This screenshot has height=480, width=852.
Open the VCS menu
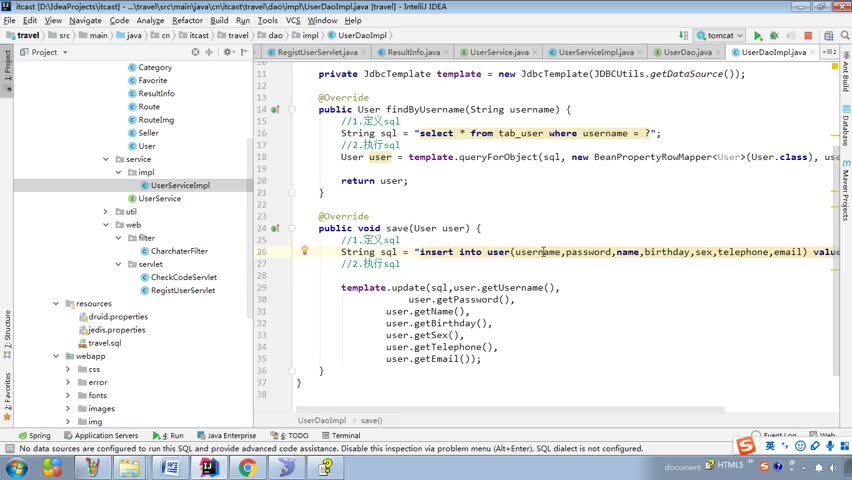(293, 21)
